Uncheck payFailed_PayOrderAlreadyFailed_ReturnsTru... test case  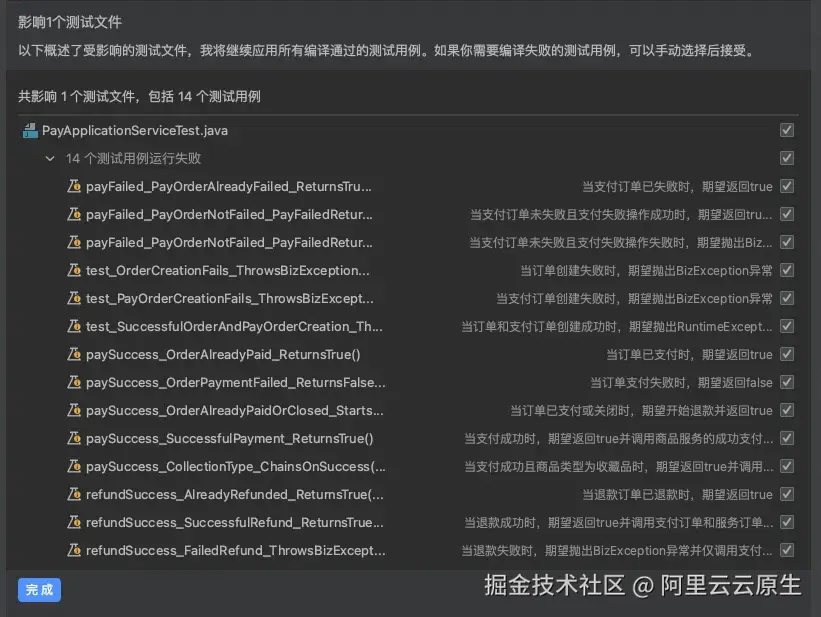click(x=787, y=186)
